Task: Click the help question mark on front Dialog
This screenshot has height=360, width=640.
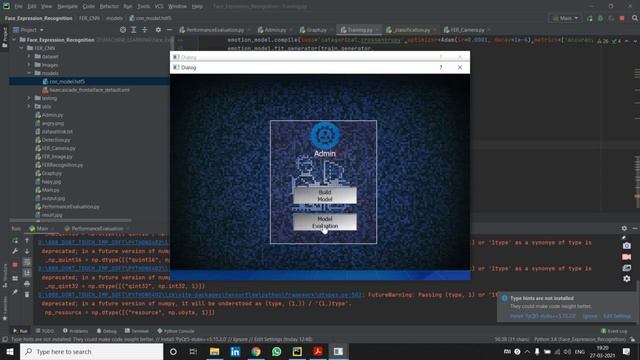Action: coord(441,67)
